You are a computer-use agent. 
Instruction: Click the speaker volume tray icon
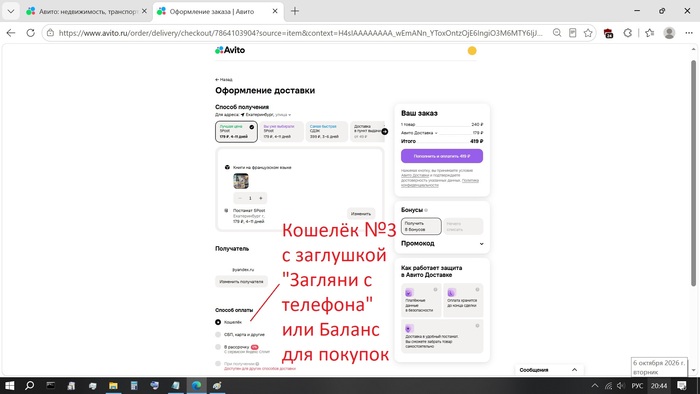click(x=621, y=386)
